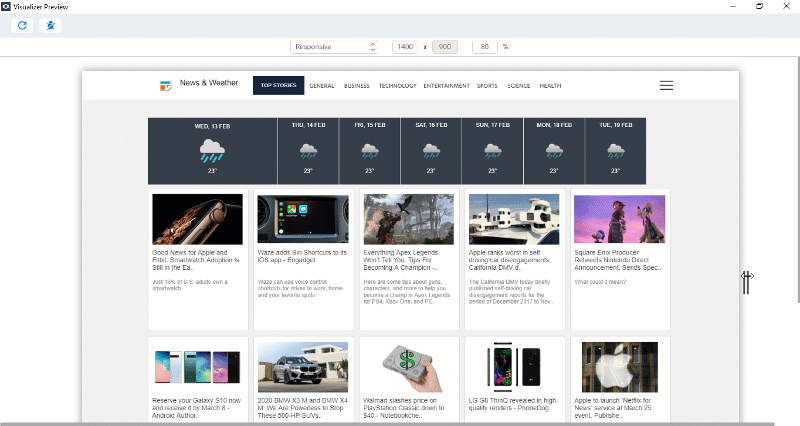
Task: Open 'Reserve your Galaxy S10 now' headline
Action: 197,408
